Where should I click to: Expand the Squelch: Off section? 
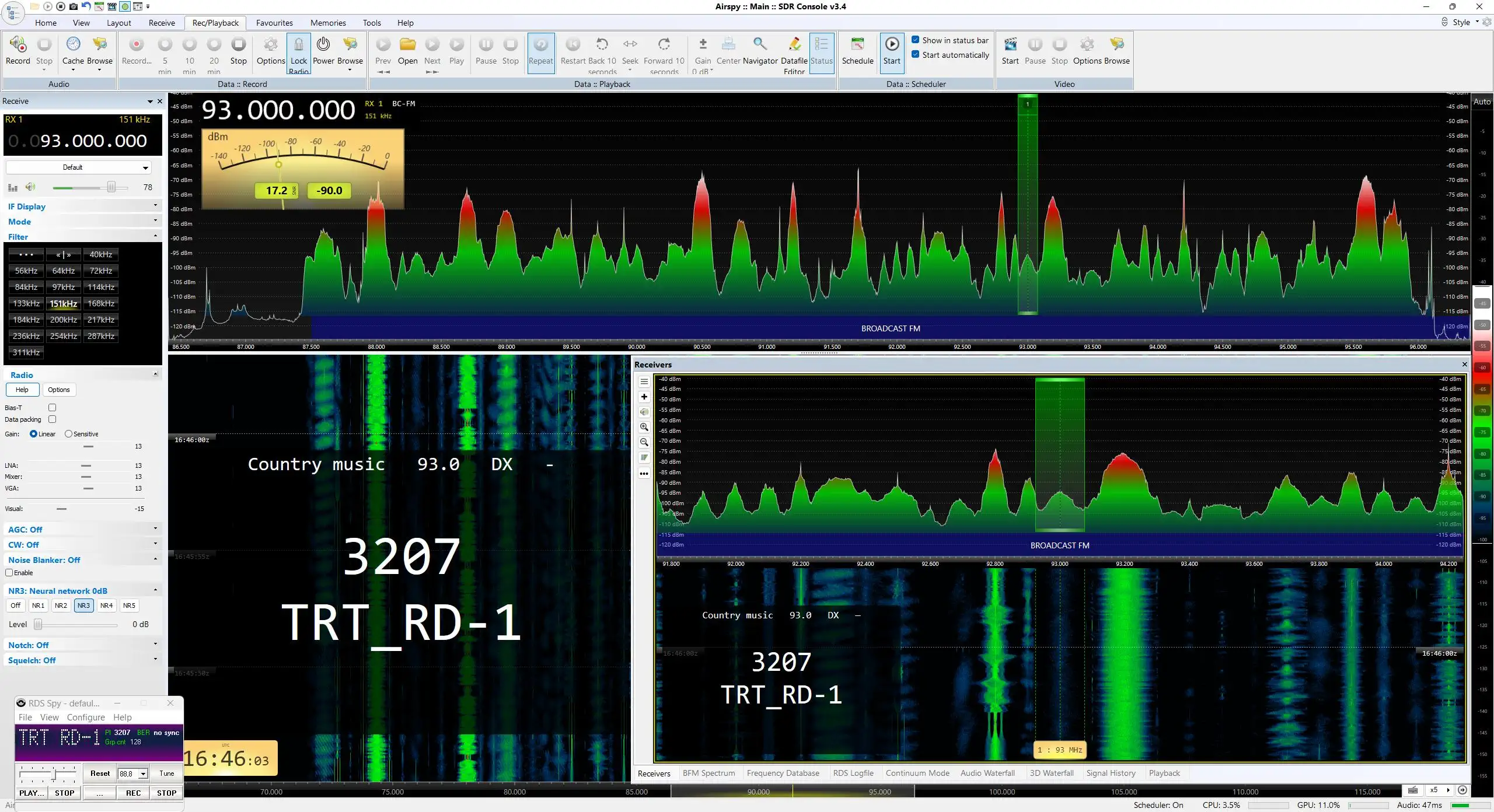[82, 660]
